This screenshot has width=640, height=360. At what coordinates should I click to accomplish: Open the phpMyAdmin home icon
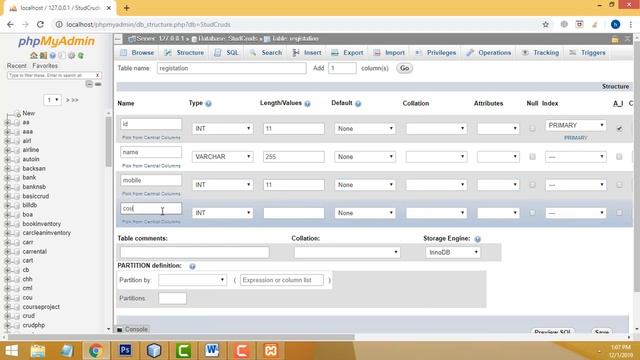(33, 56)
